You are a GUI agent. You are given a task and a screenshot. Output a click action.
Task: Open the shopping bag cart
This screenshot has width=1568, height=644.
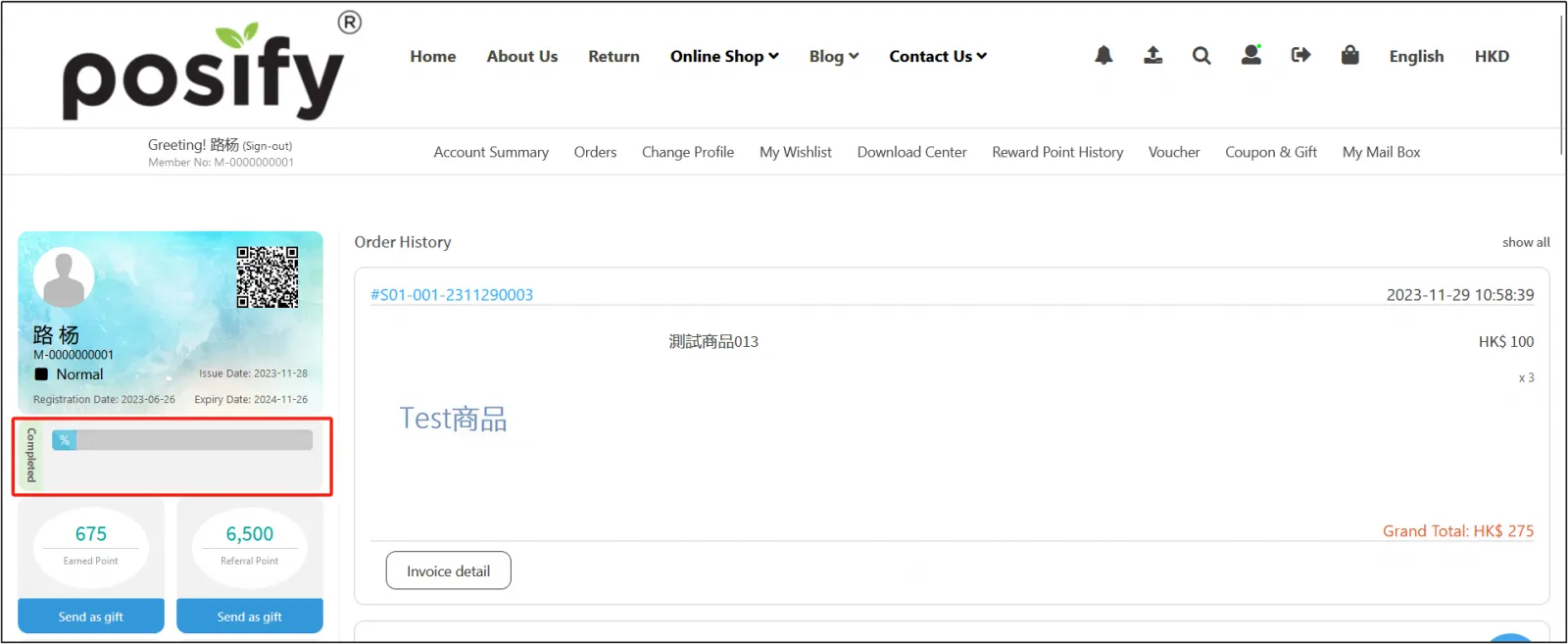point(1349,56)
